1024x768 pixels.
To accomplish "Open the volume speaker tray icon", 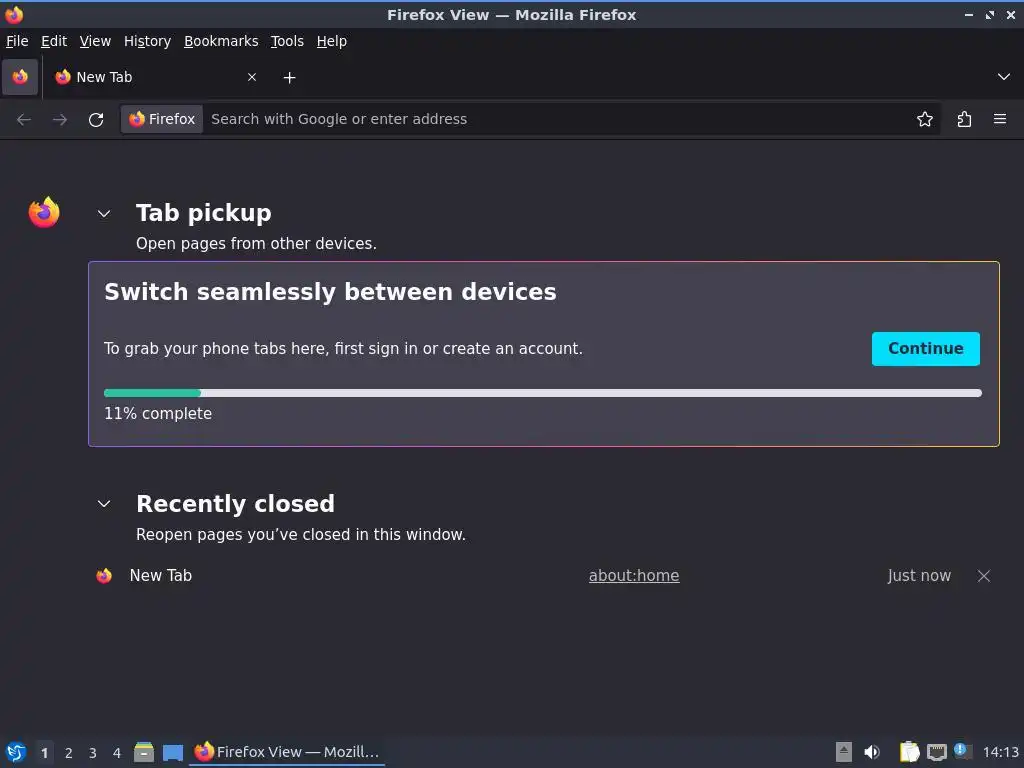I will click(872, 752).
